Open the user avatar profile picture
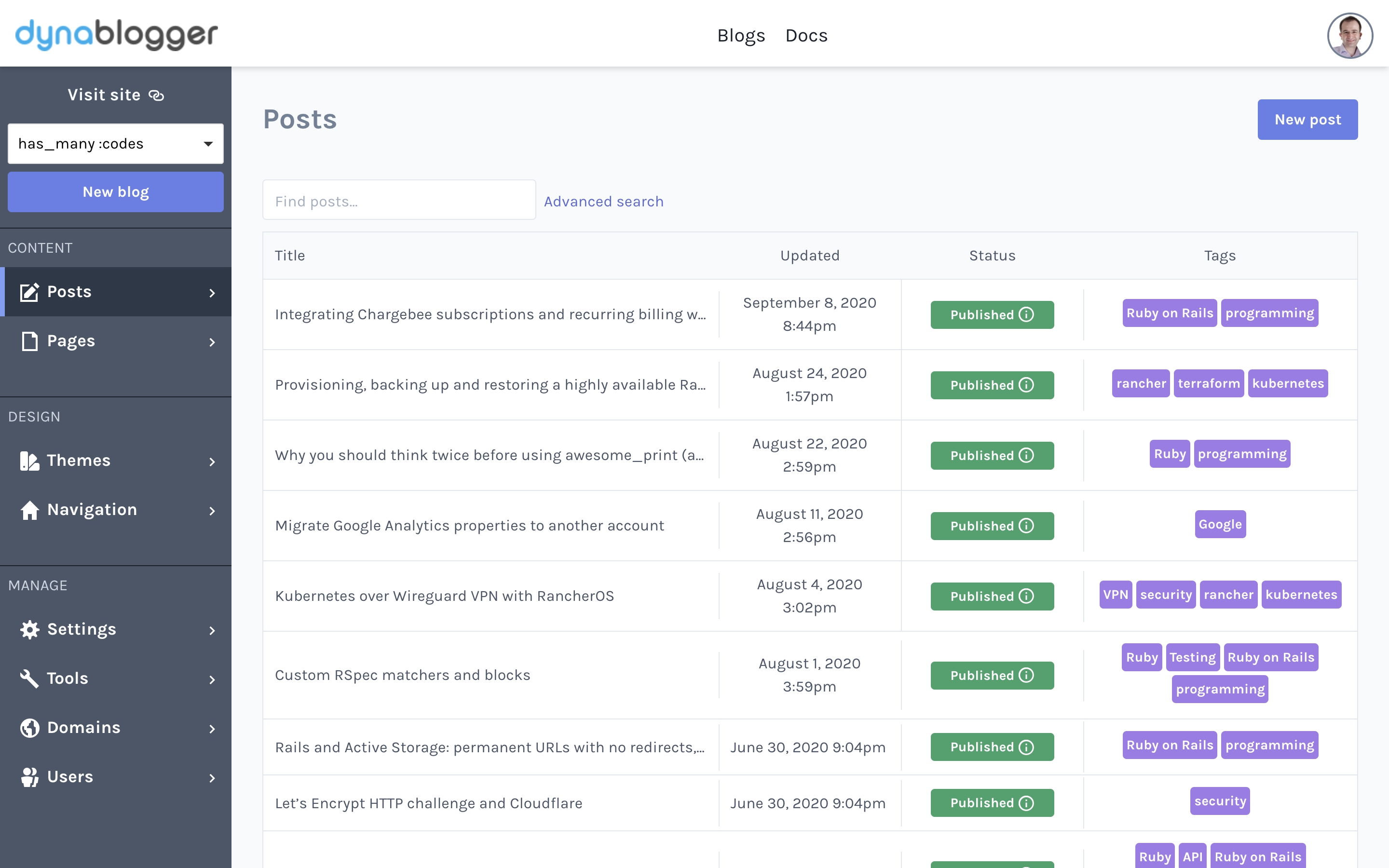Screen dimensions: 1389x868 (x=1349, y=36)
